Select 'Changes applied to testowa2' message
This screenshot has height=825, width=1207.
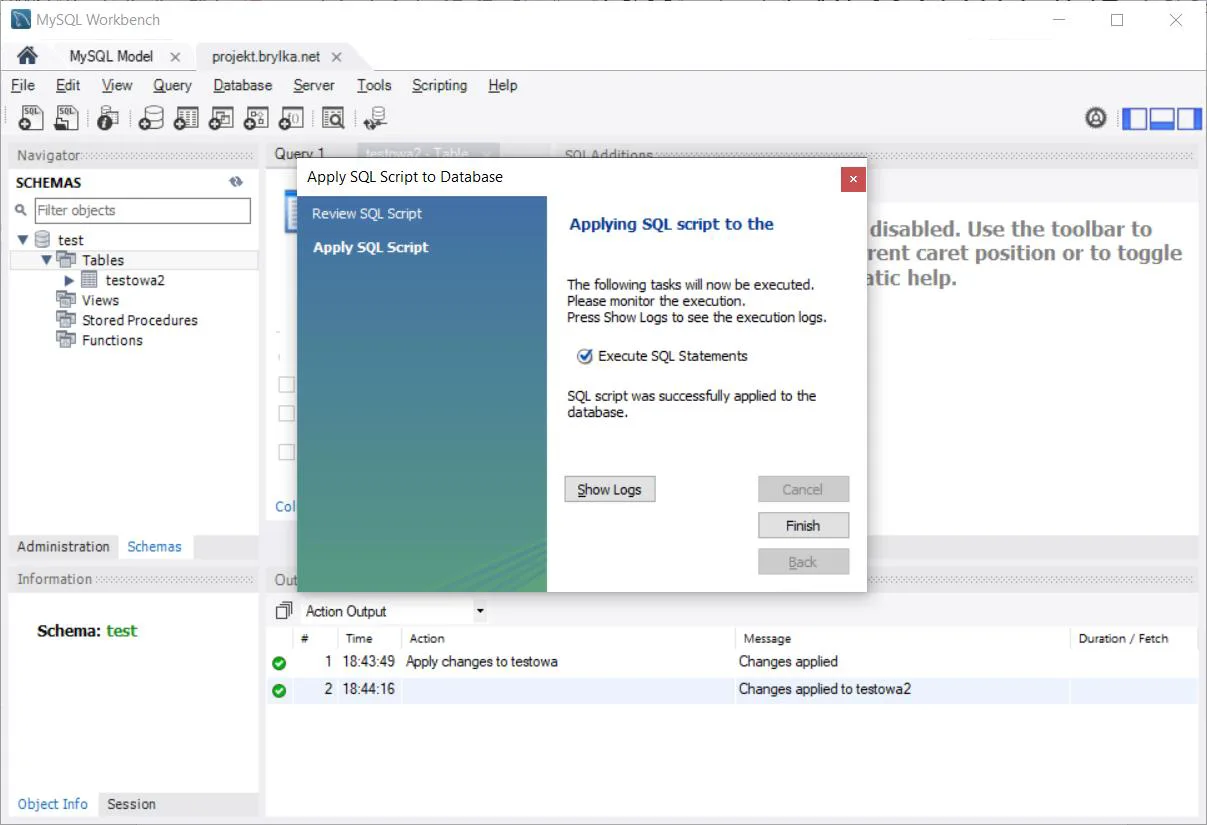(x=825, y=689)
